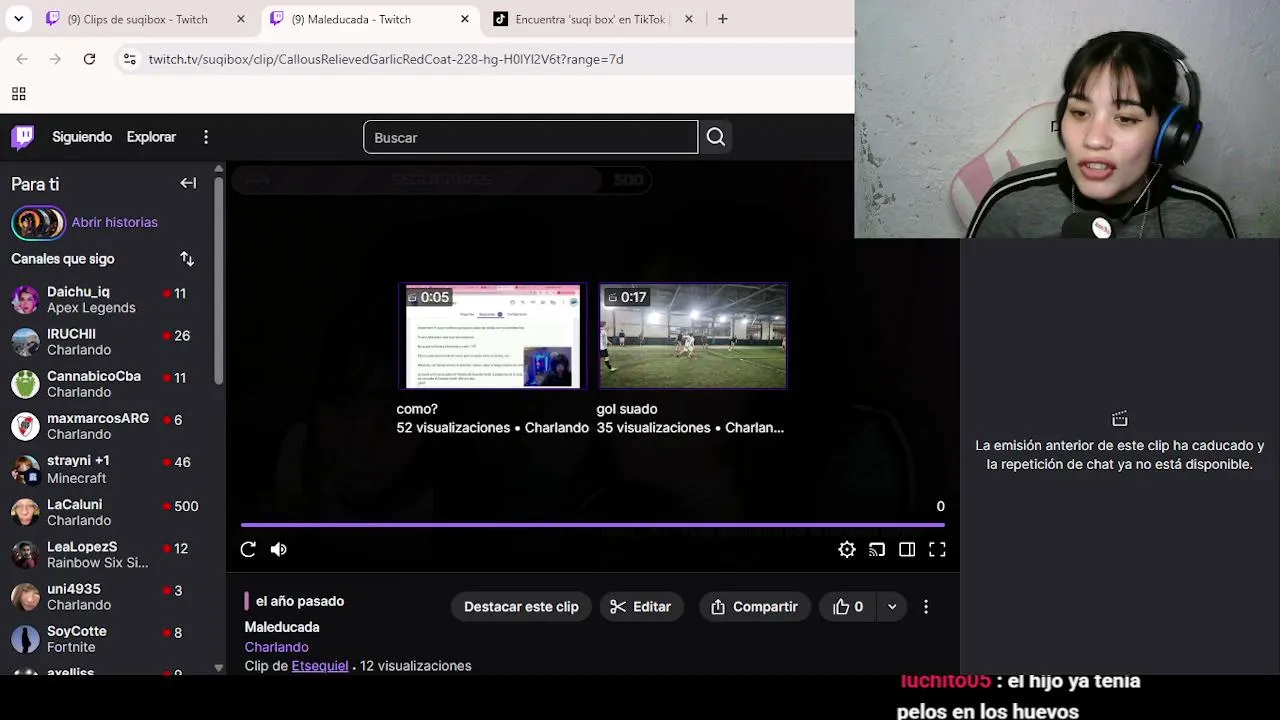
Task: Open the 'como?' clip title
Action: coord(417,409)
